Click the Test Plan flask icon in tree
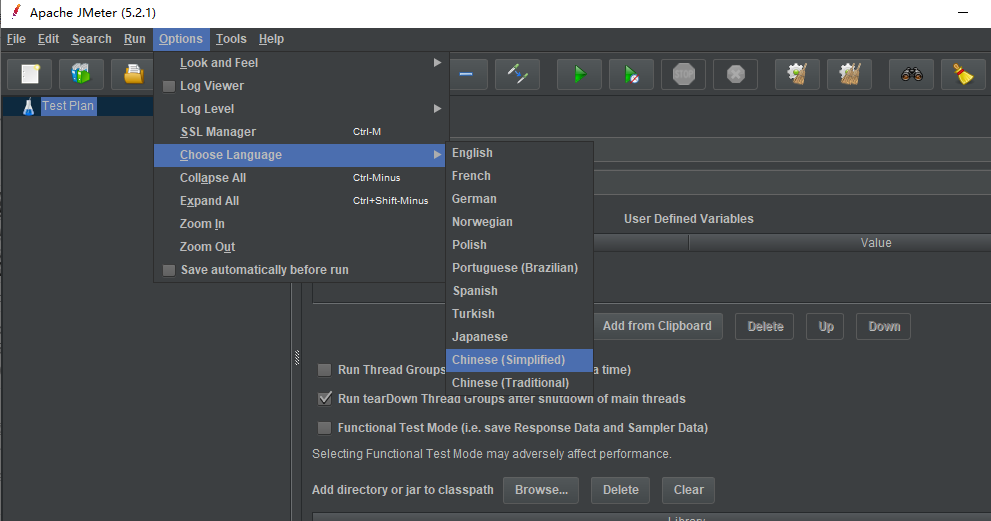This screenshot has height=521, width=991. [28, 106]
